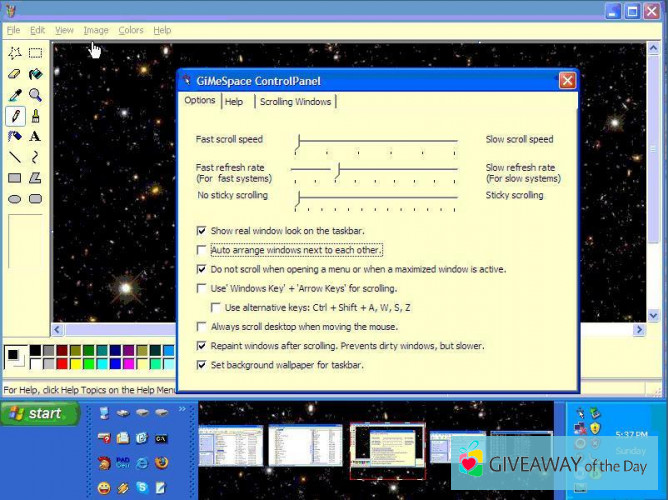668x500 pixels.
Task: Choose the Ellipse shape tool
Action: [14, 199]
